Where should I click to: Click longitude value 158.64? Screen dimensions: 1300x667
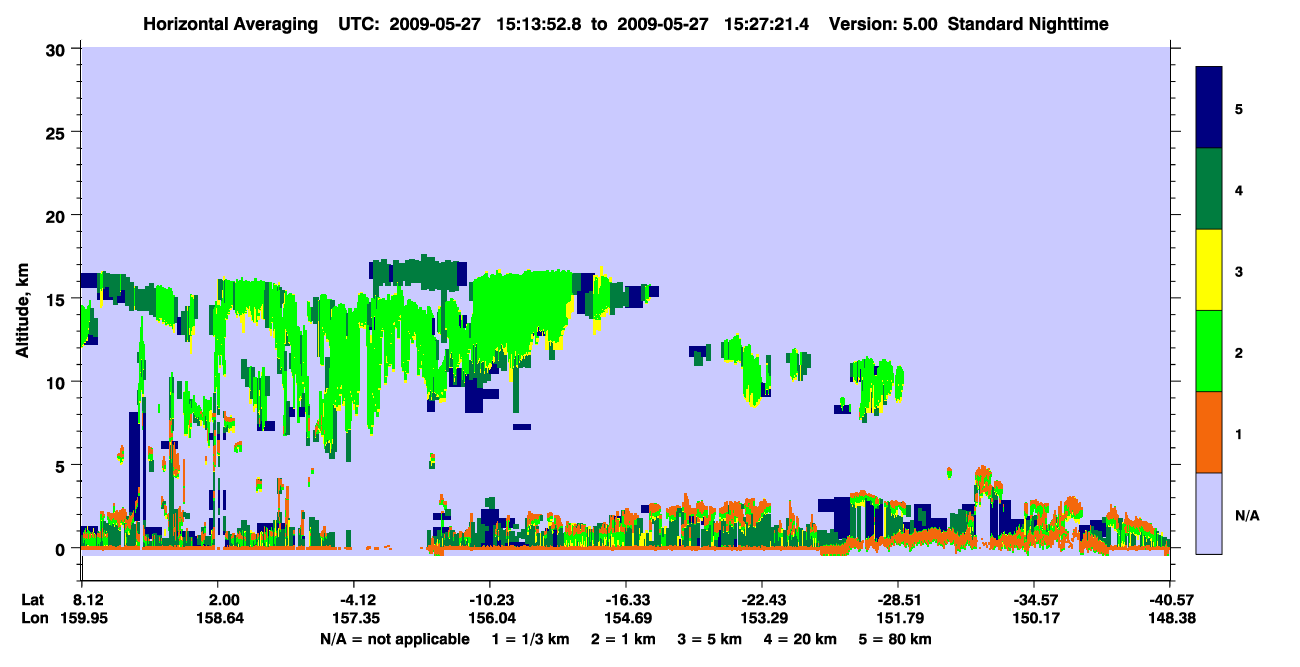(218, 619)
